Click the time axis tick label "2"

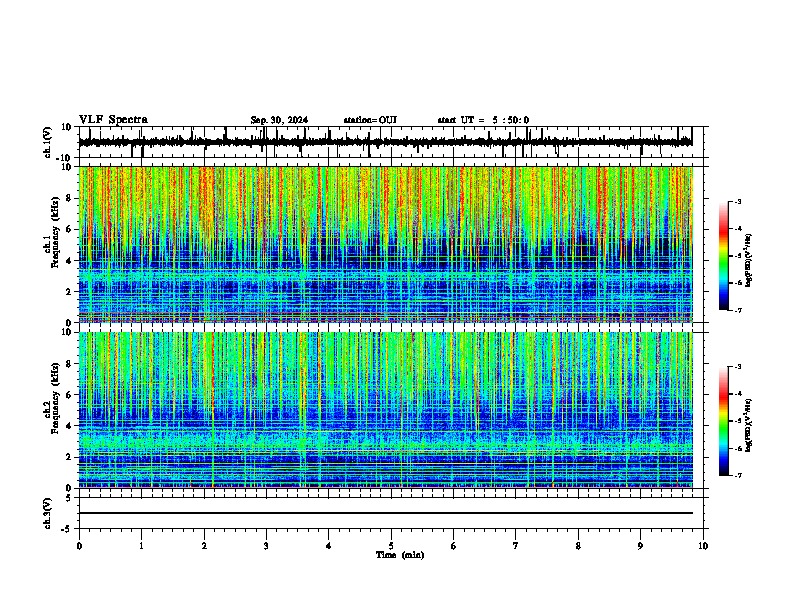pyautogui.click(x=204, y=546)
